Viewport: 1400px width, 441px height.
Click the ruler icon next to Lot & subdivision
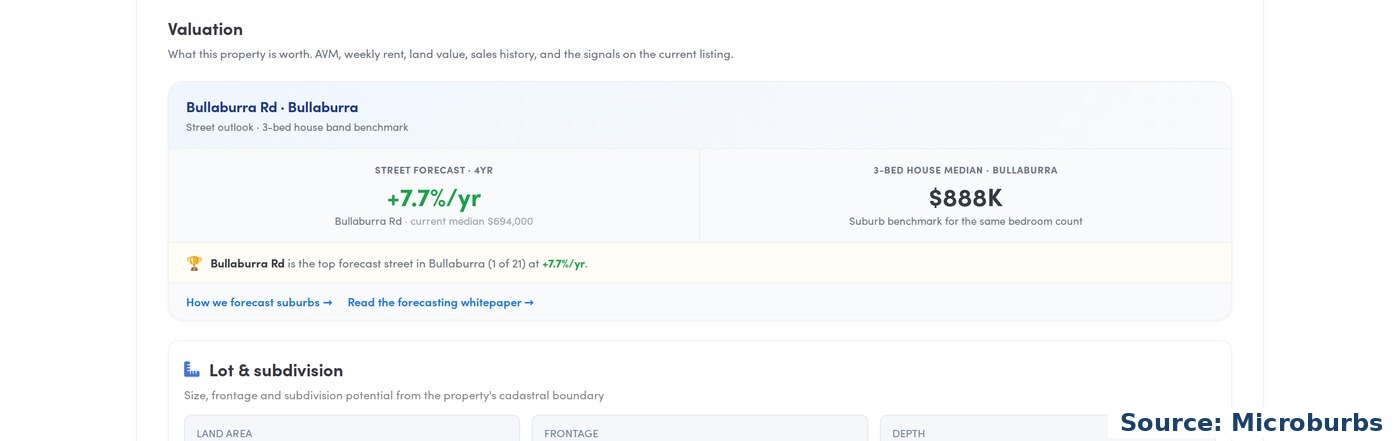192,370
